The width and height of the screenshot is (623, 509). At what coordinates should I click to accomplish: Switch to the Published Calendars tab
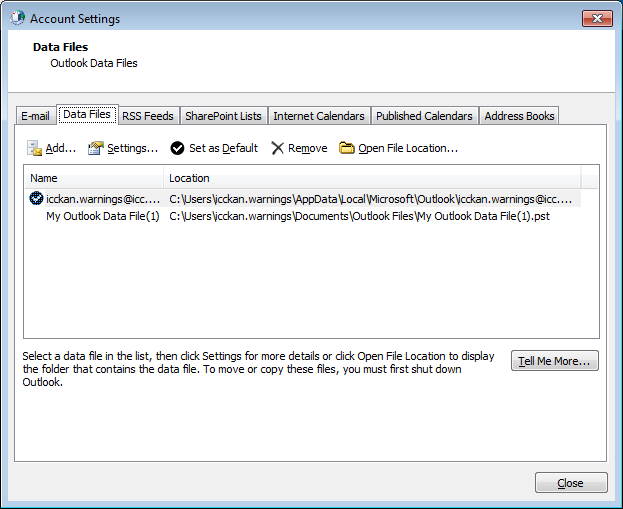[x=424, y=116]
